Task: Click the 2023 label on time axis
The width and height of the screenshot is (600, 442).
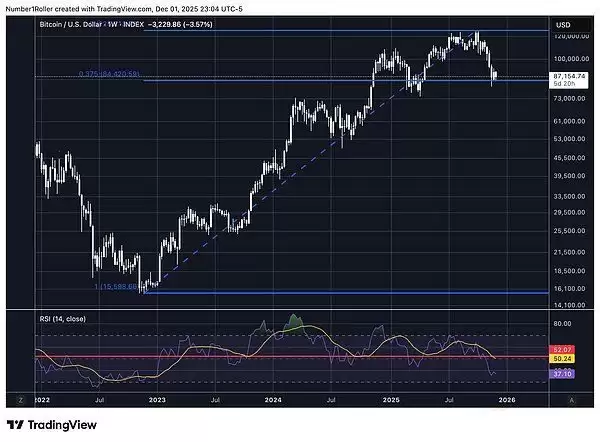Action: tap(157, 398)
